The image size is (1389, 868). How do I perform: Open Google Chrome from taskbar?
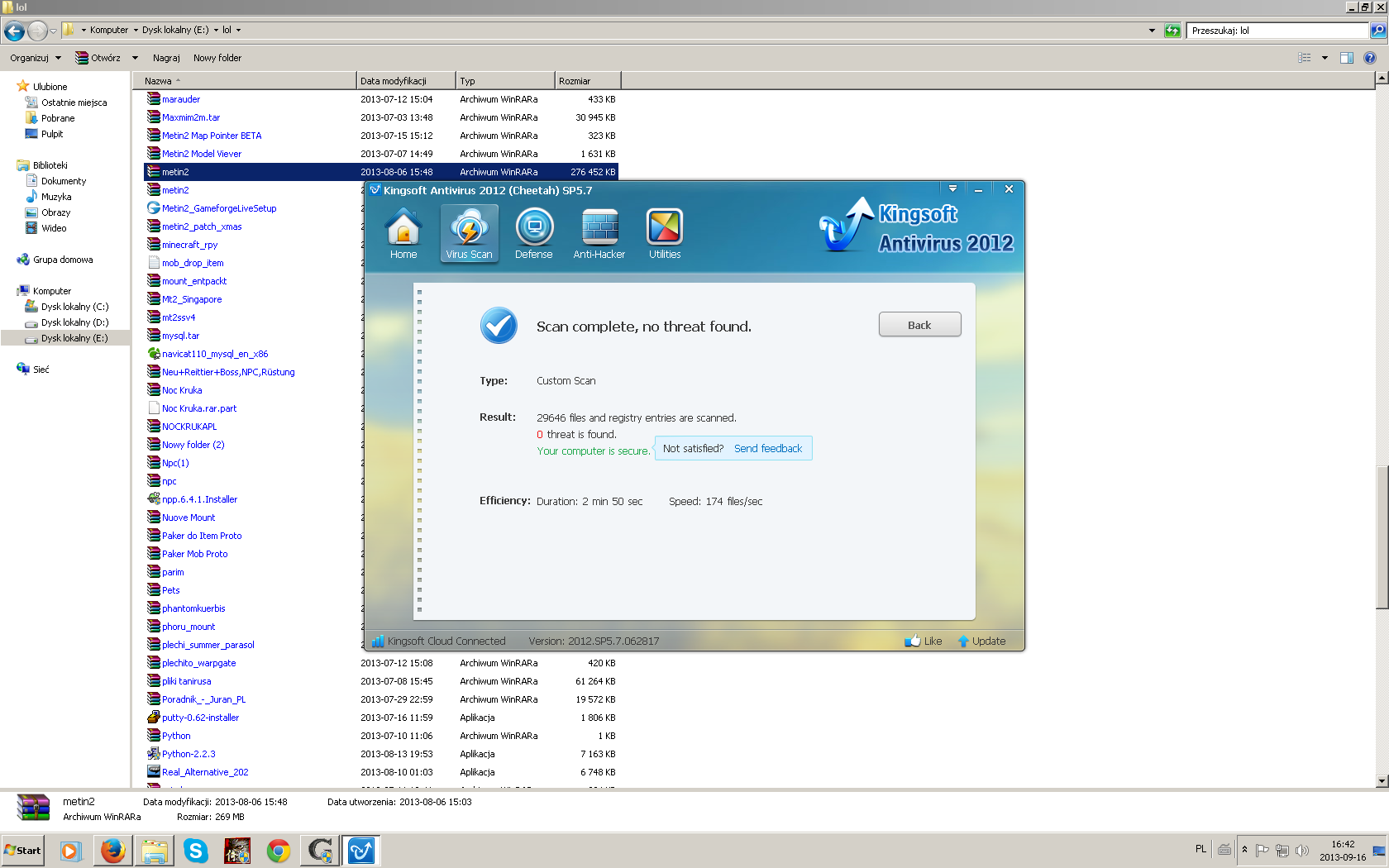tap(279, 851)
